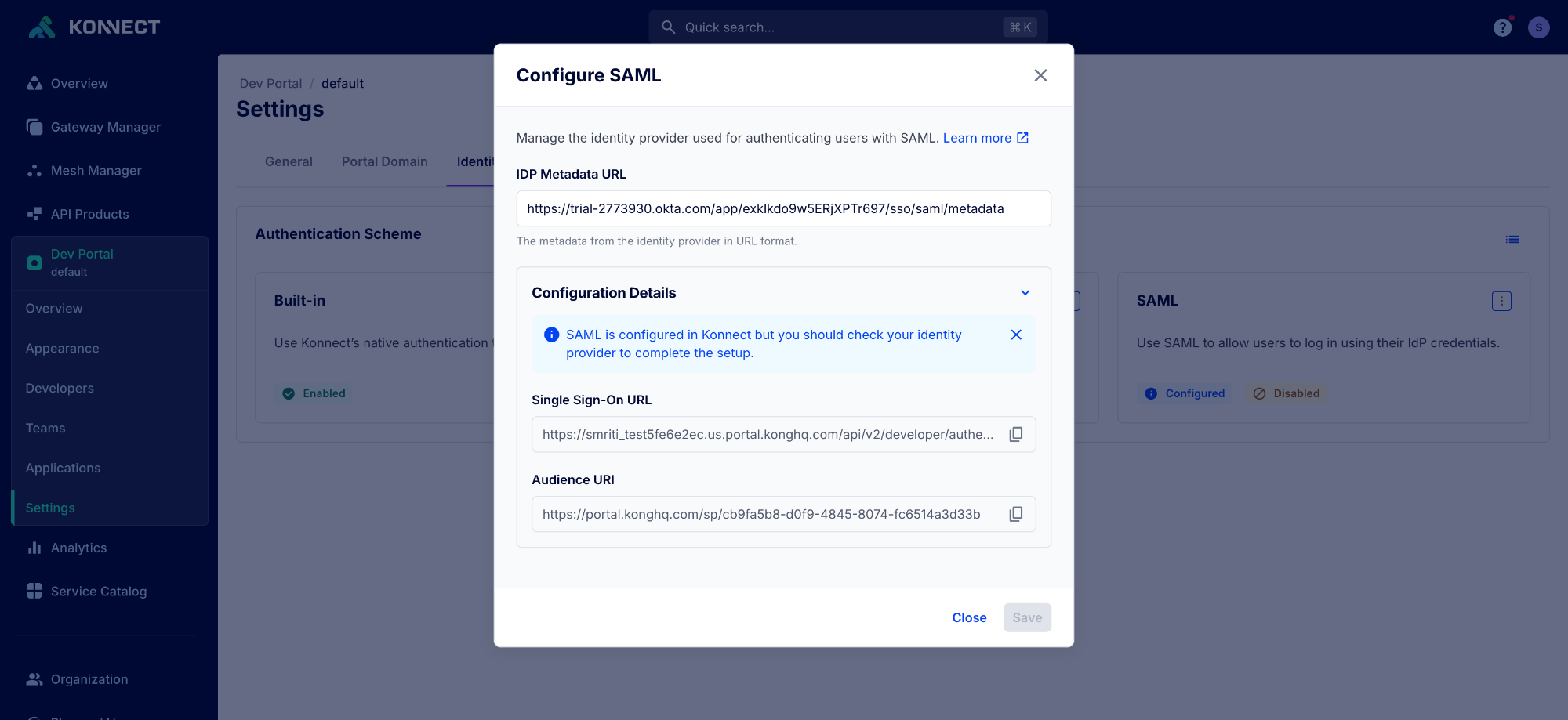
Task: Click the IDP Metadata URL field
Action: click(x=783, y=208)
